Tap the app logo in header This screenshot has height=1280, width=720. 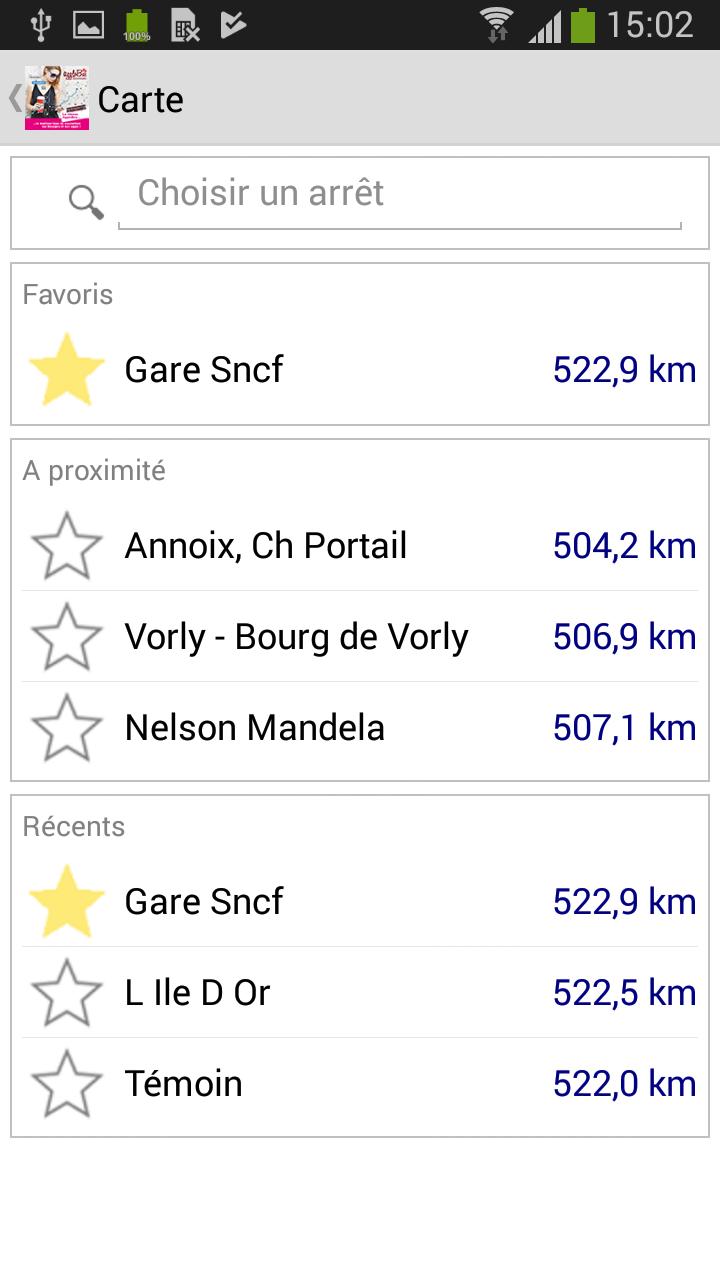[x=57, y=98]
